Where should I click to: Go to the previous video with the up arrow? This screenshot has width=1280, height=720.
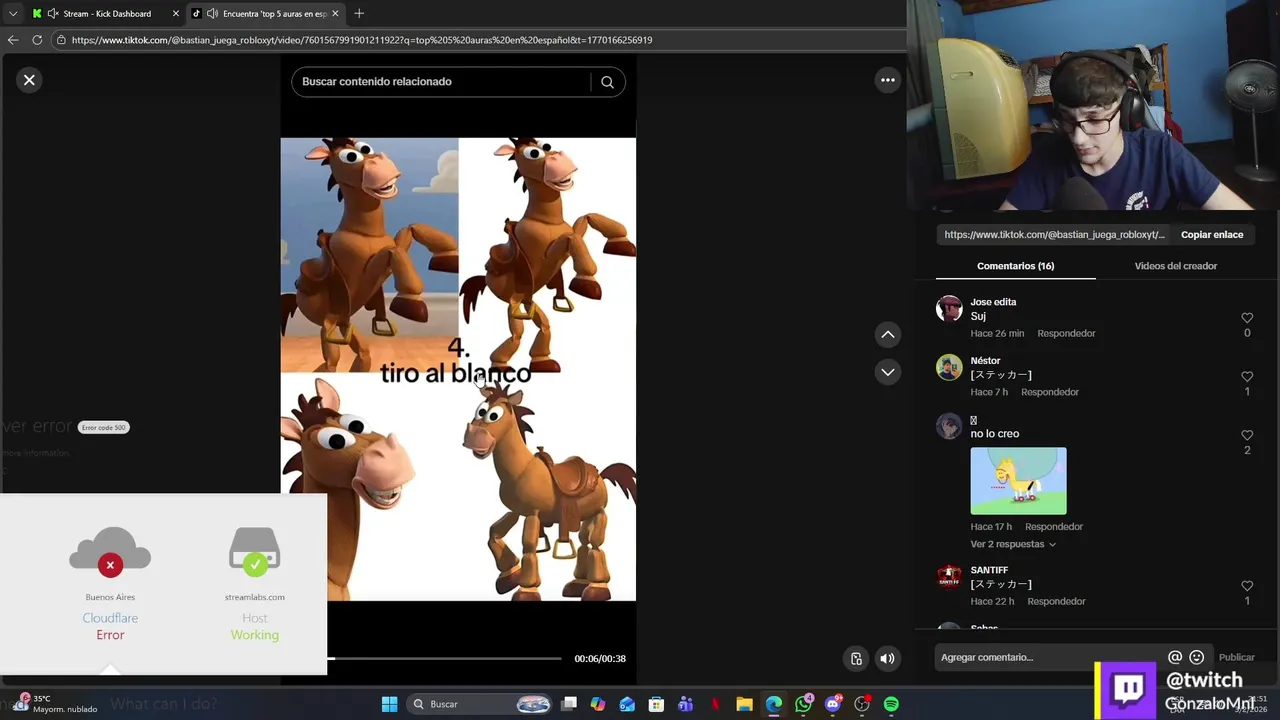coord(887,334)
